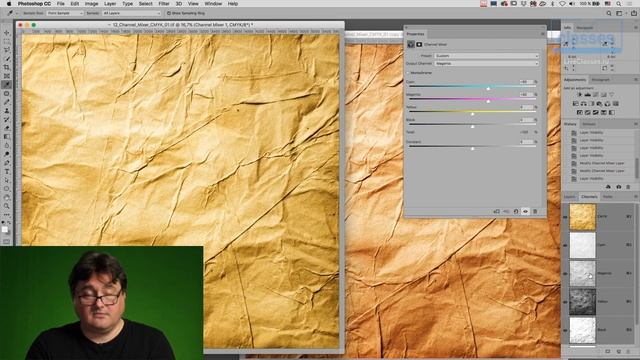640x360 pixels.
Task: Select the Gradient tool
Action: [x=7, y=137]
